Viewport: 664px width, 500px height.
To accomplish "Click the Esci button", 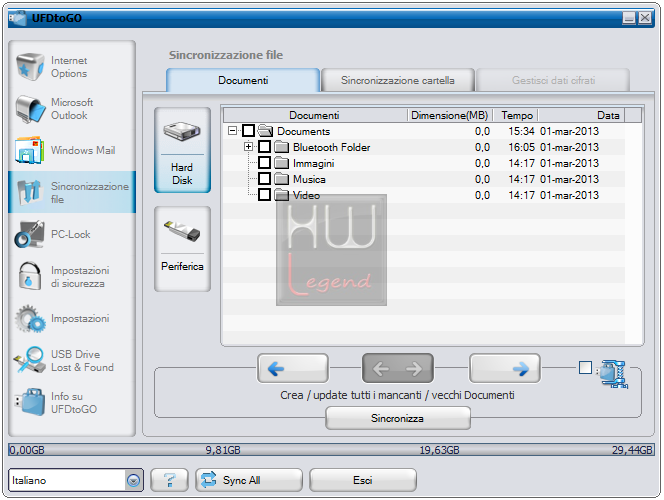I will (363, 480).
